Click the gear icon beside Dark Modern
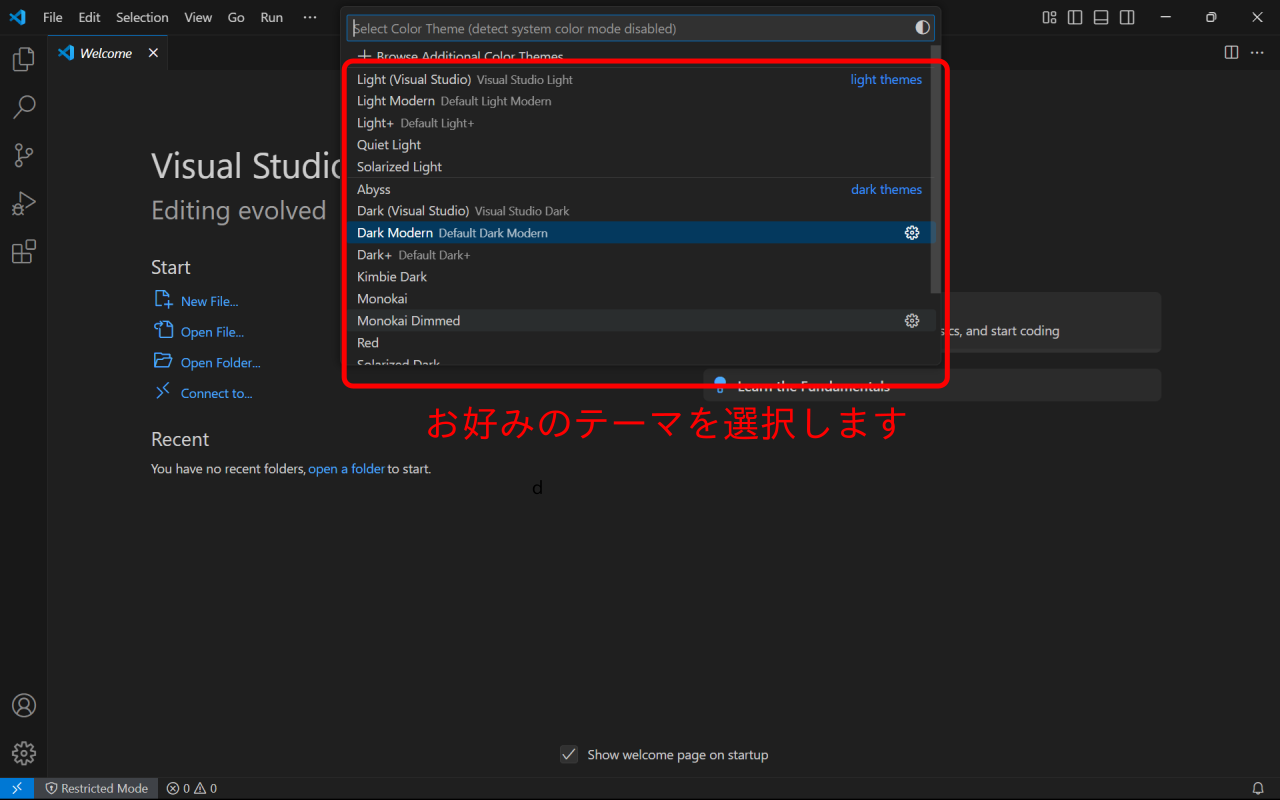 [911, 233]
